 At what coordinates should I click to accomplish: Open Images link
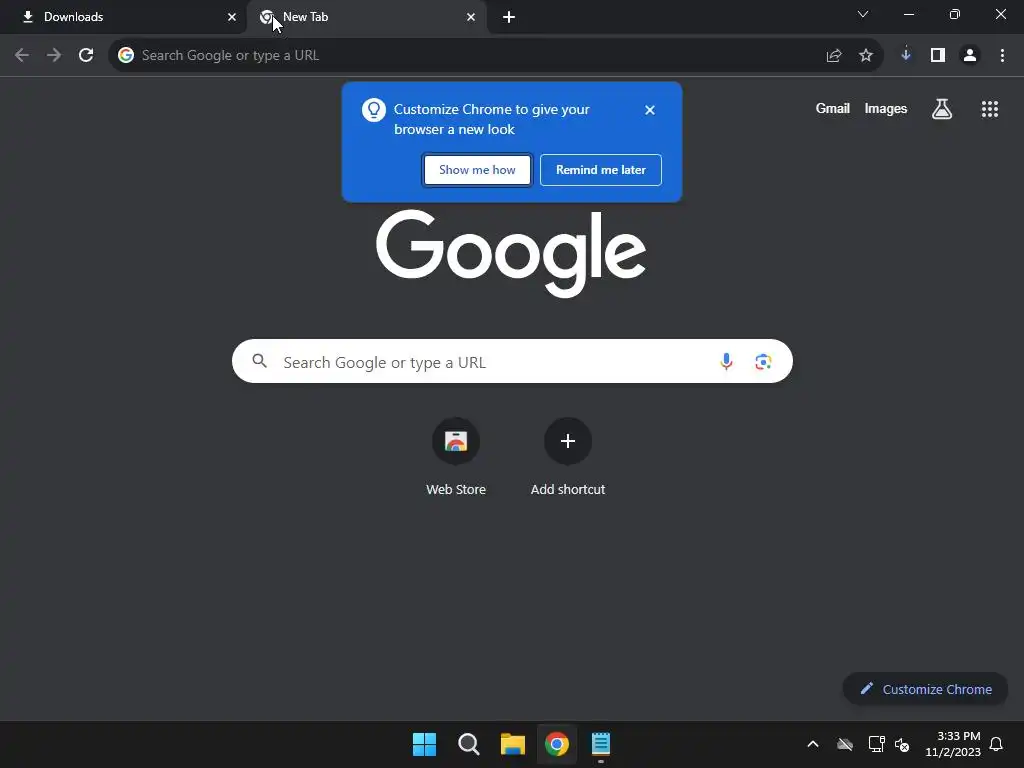click(x=886, y=109)
